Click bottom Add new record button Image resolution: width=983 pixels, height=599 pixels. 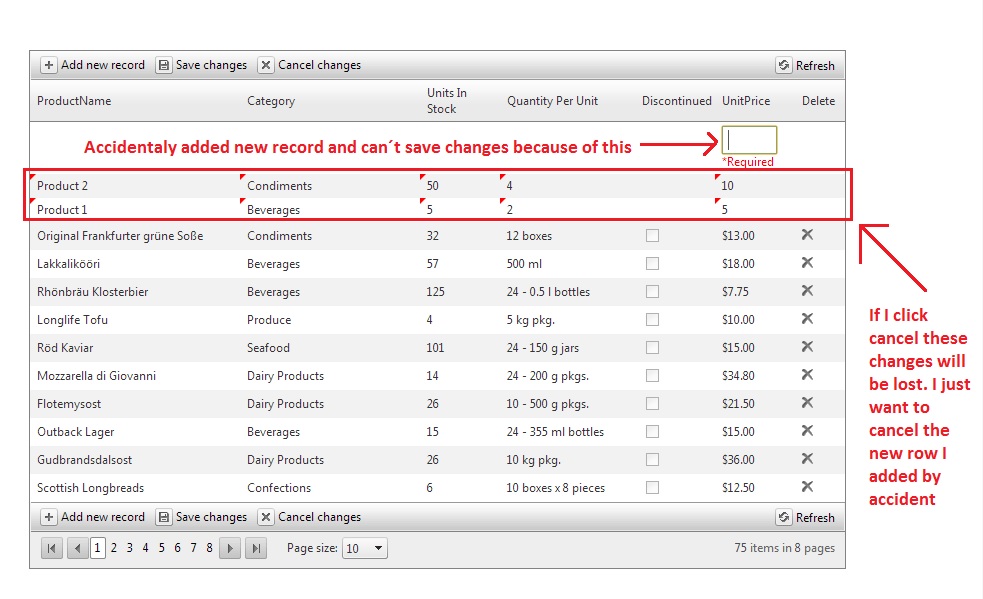click(x=93, y=517)
